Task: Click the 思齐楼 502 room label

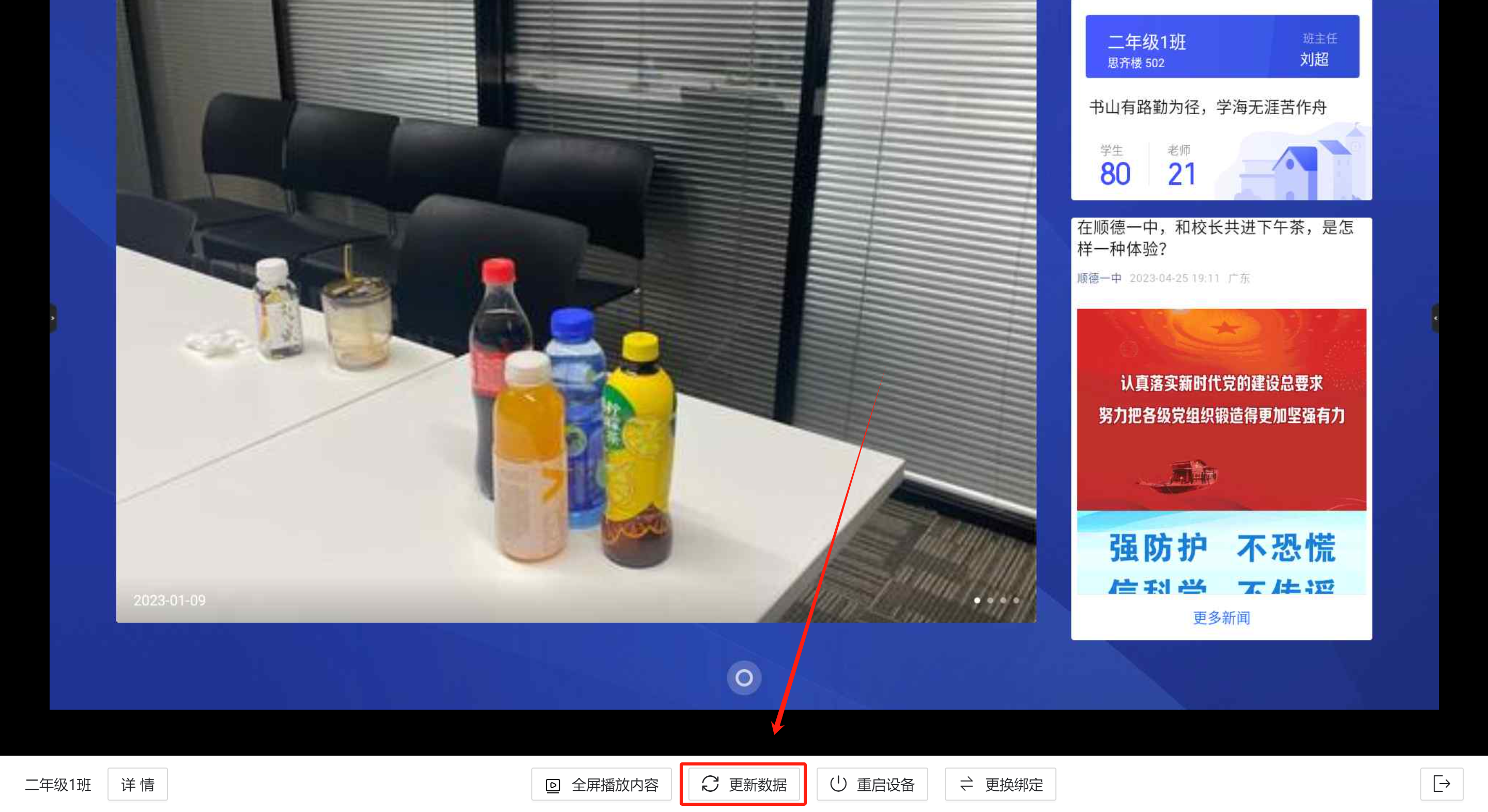Action: point(1136,63)
